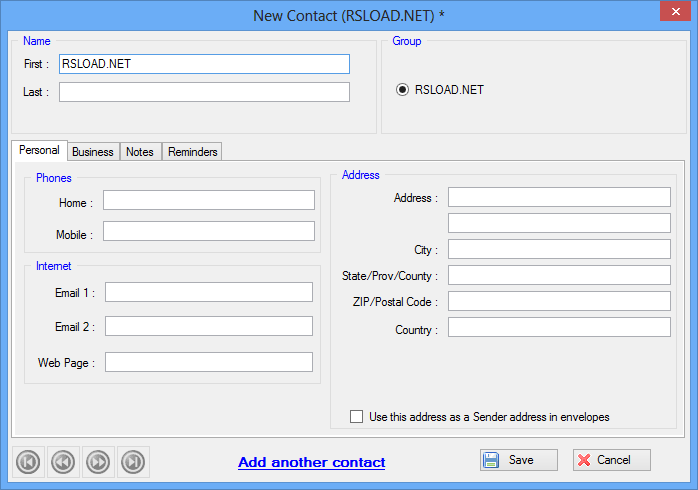Click the Web Page field
698x490 pixels.
click(209, 362)
